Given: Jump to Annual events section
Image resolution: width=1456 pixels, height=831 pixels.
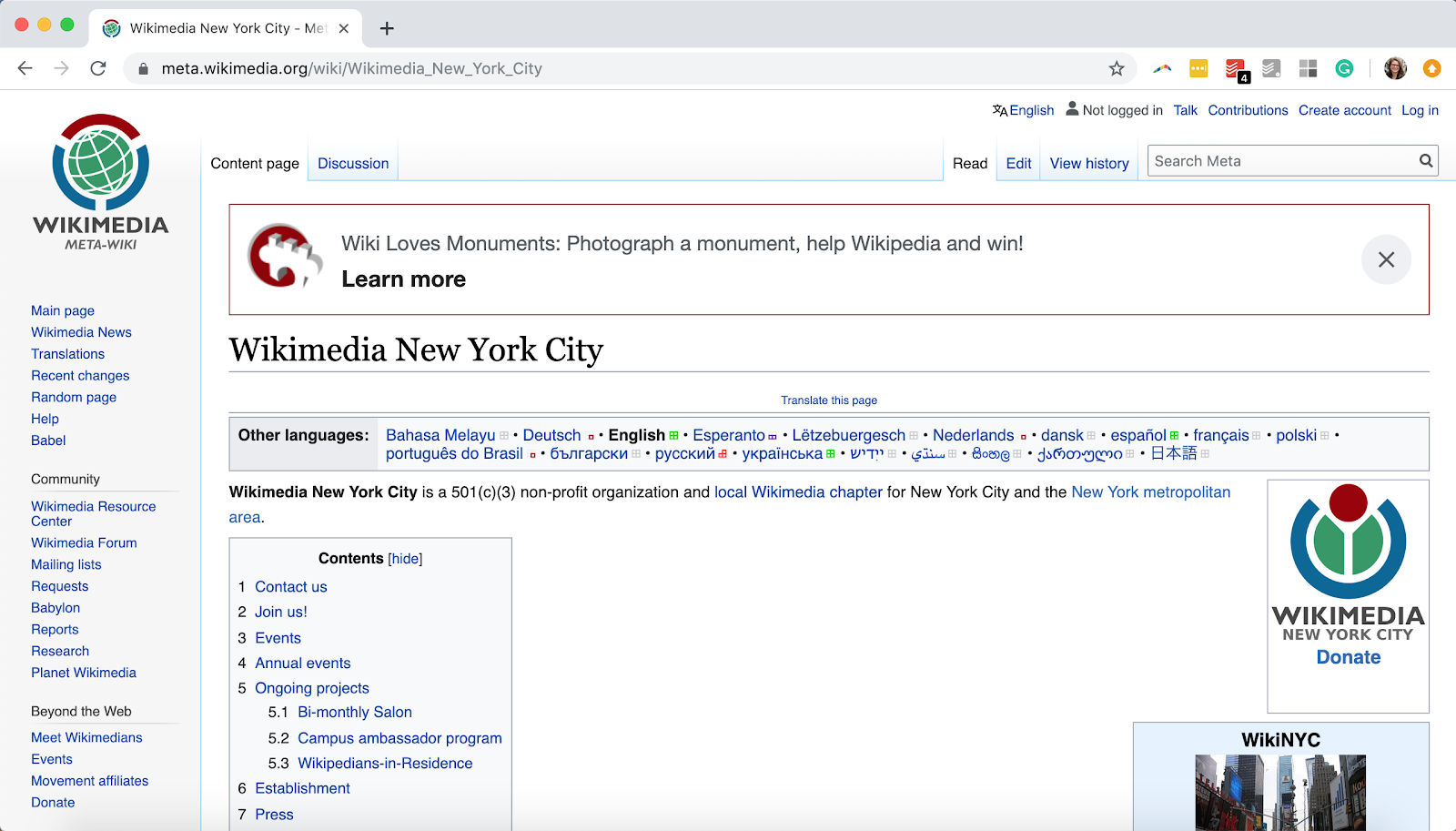Looking at the screenshot, I should (x=302, y=664).
